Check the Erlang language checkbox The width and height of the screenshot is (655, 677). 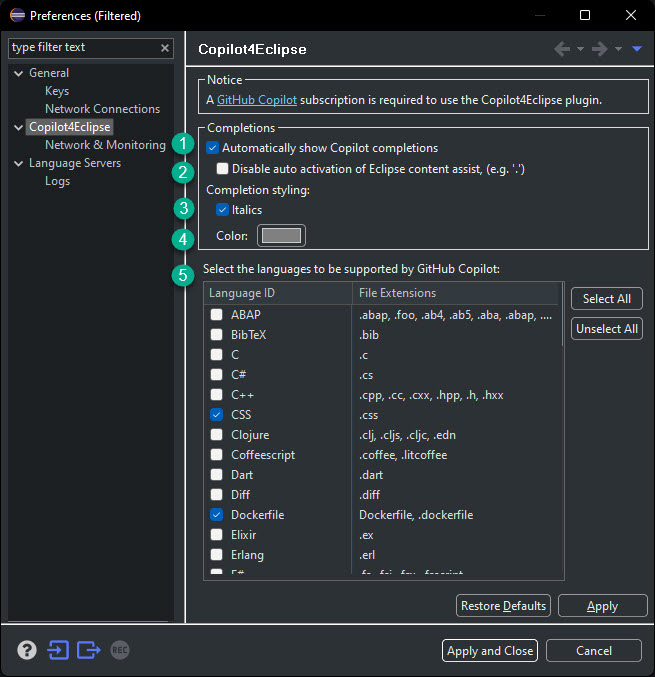pyautogui.click(x=216, y=554)
